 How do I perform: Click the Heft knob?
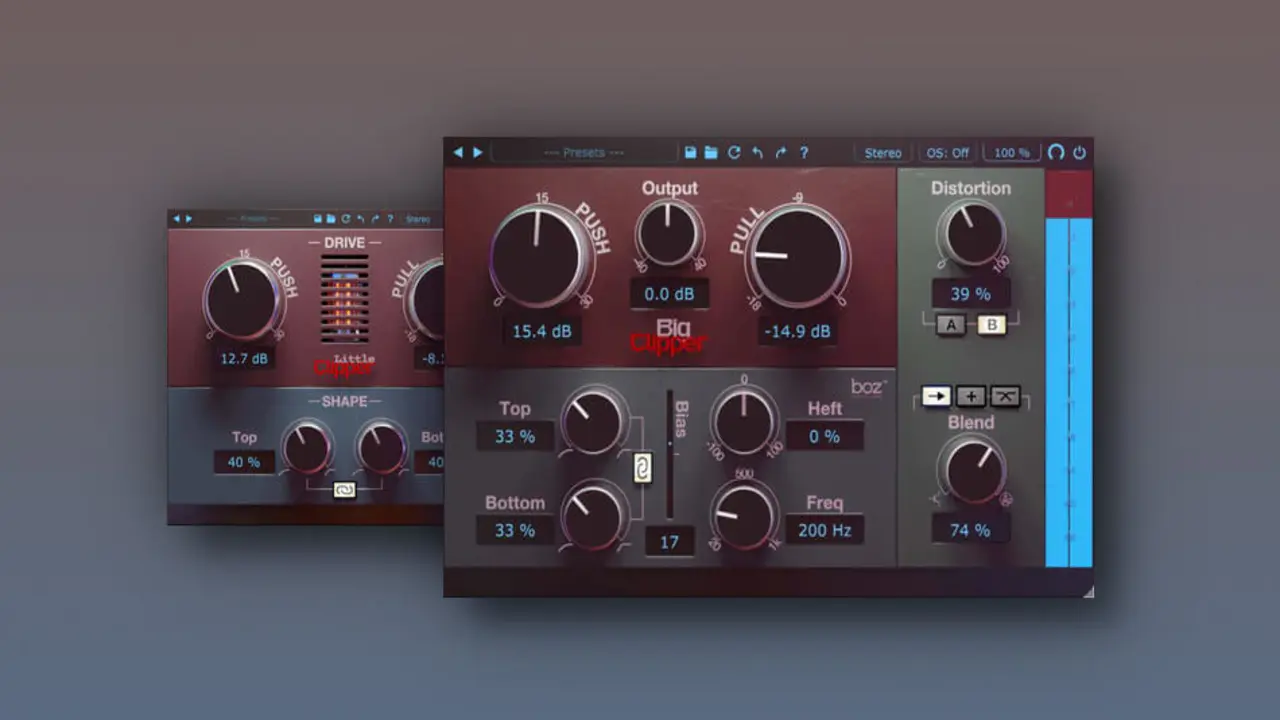point(744,420)
